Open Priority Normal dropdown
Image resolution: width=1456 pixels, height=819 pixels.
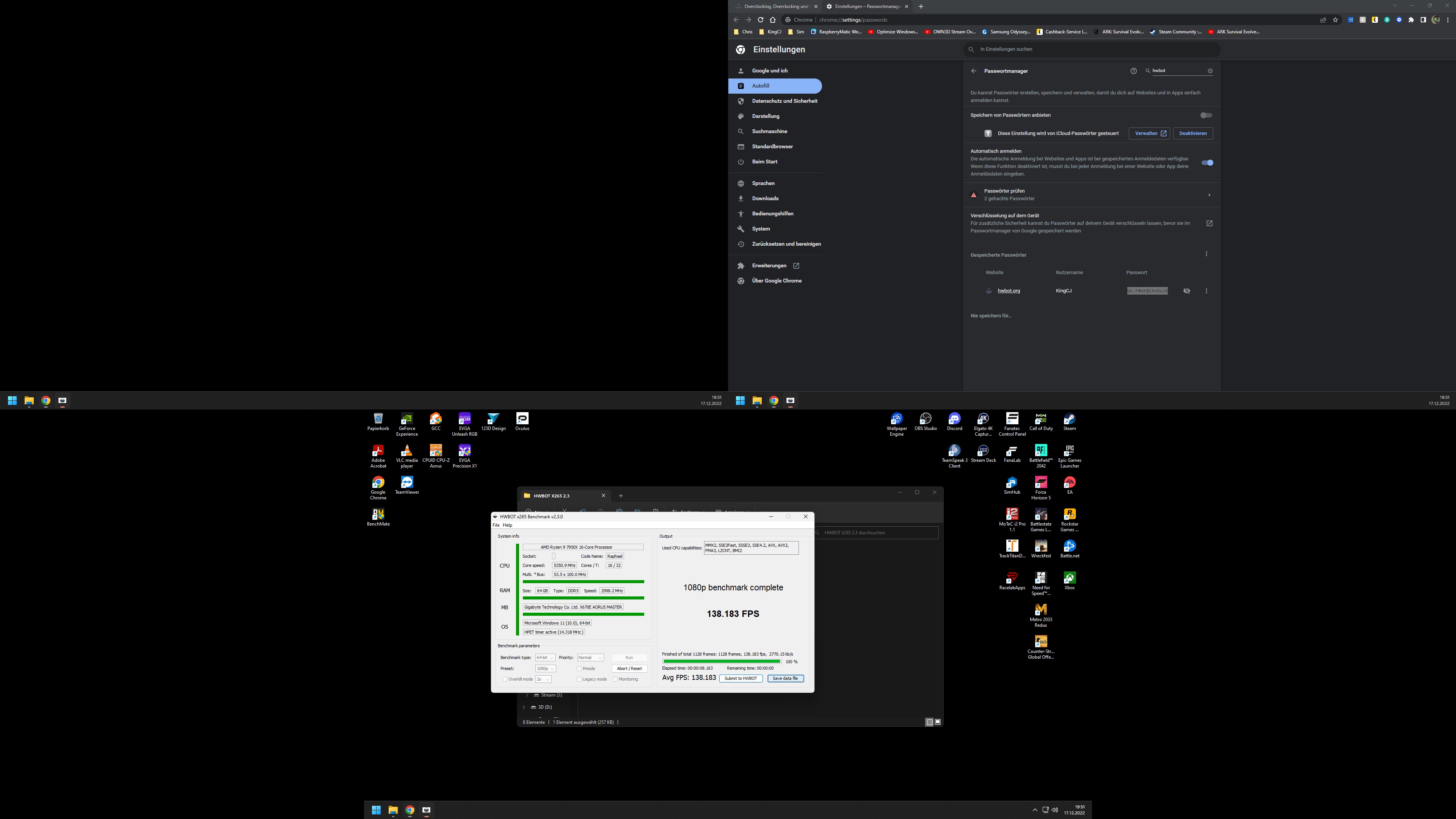[x=590, y=658]
